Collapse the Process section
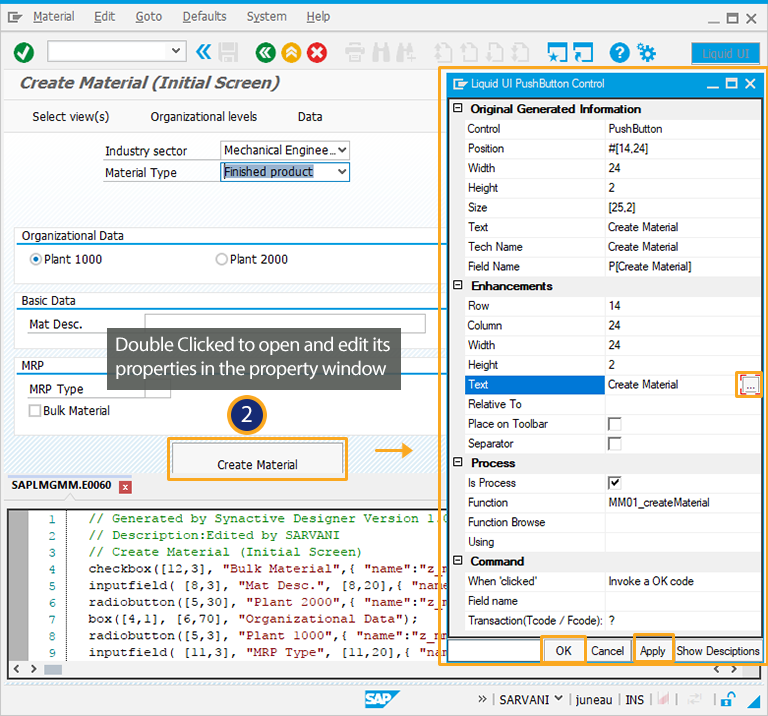 [x=457, y=462]
